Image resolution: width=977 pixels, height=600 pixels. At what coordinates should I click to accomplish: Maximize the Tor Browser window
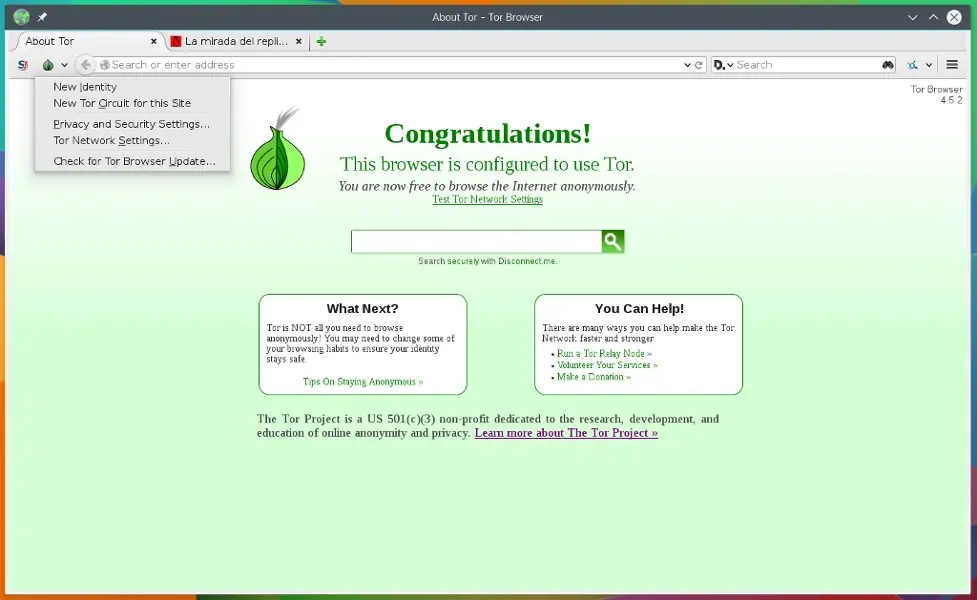coord(933,17)
